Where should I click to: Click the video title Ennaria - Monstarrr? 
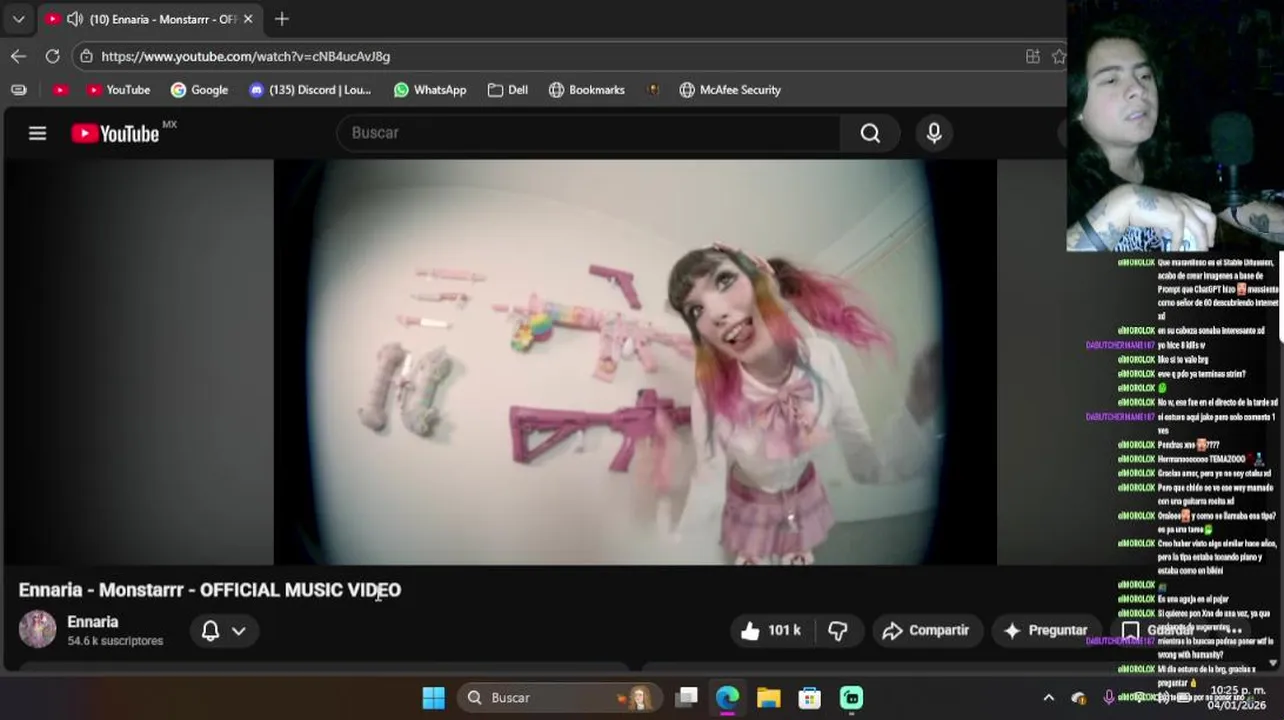point(210,590)
